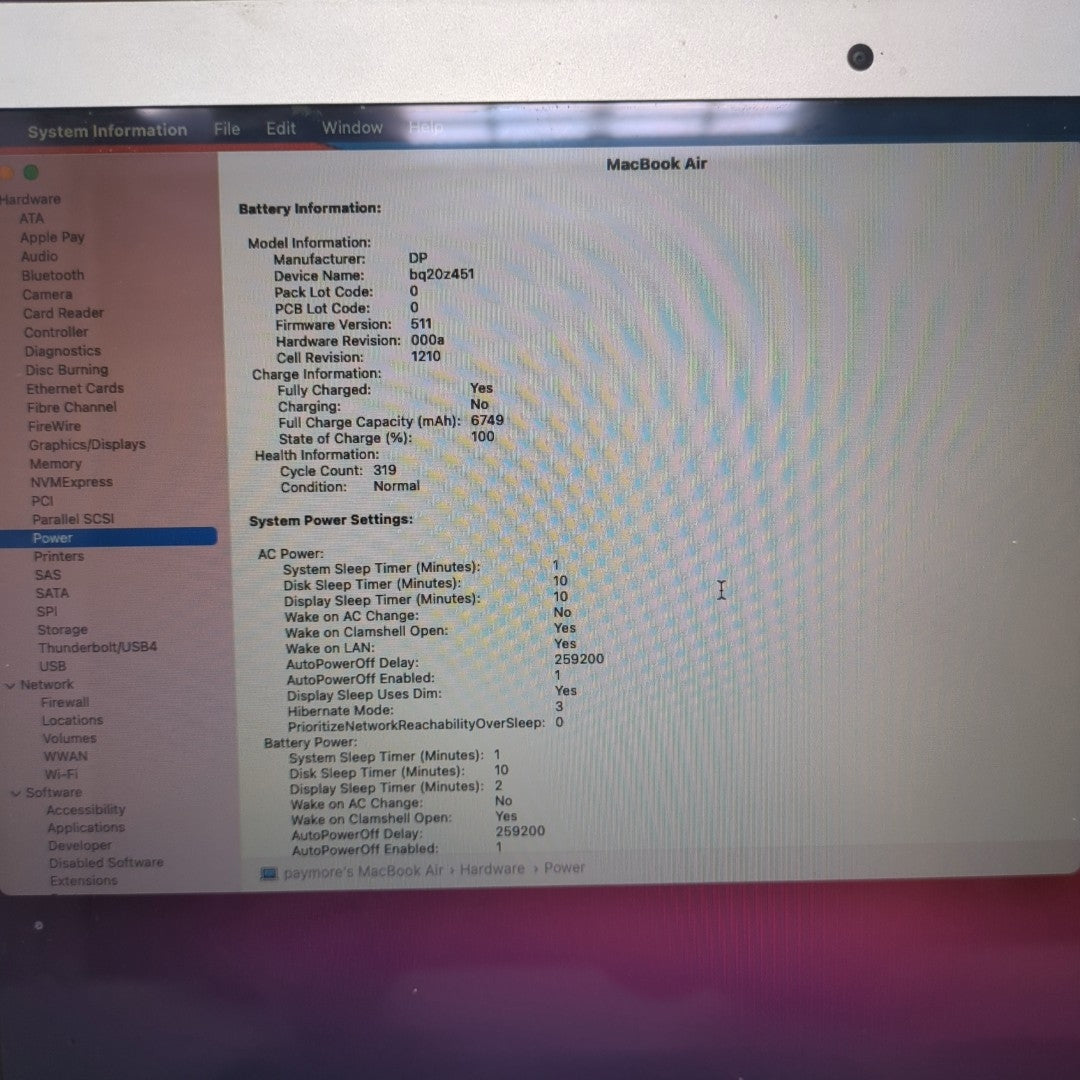Click Power in the path bar
This screenshot has height=1080, width=1080.
pos(564,868)
